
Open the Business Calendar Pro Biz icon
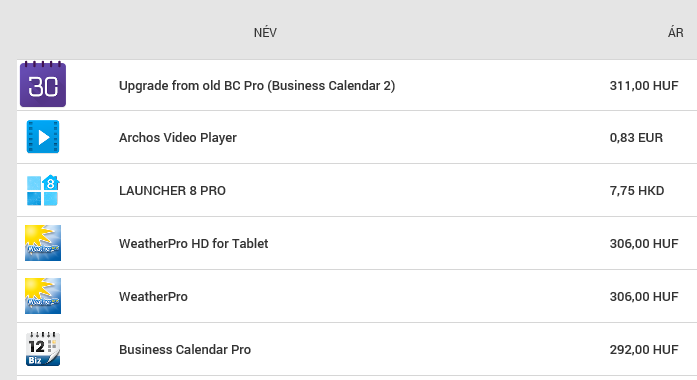coord(43,349)
